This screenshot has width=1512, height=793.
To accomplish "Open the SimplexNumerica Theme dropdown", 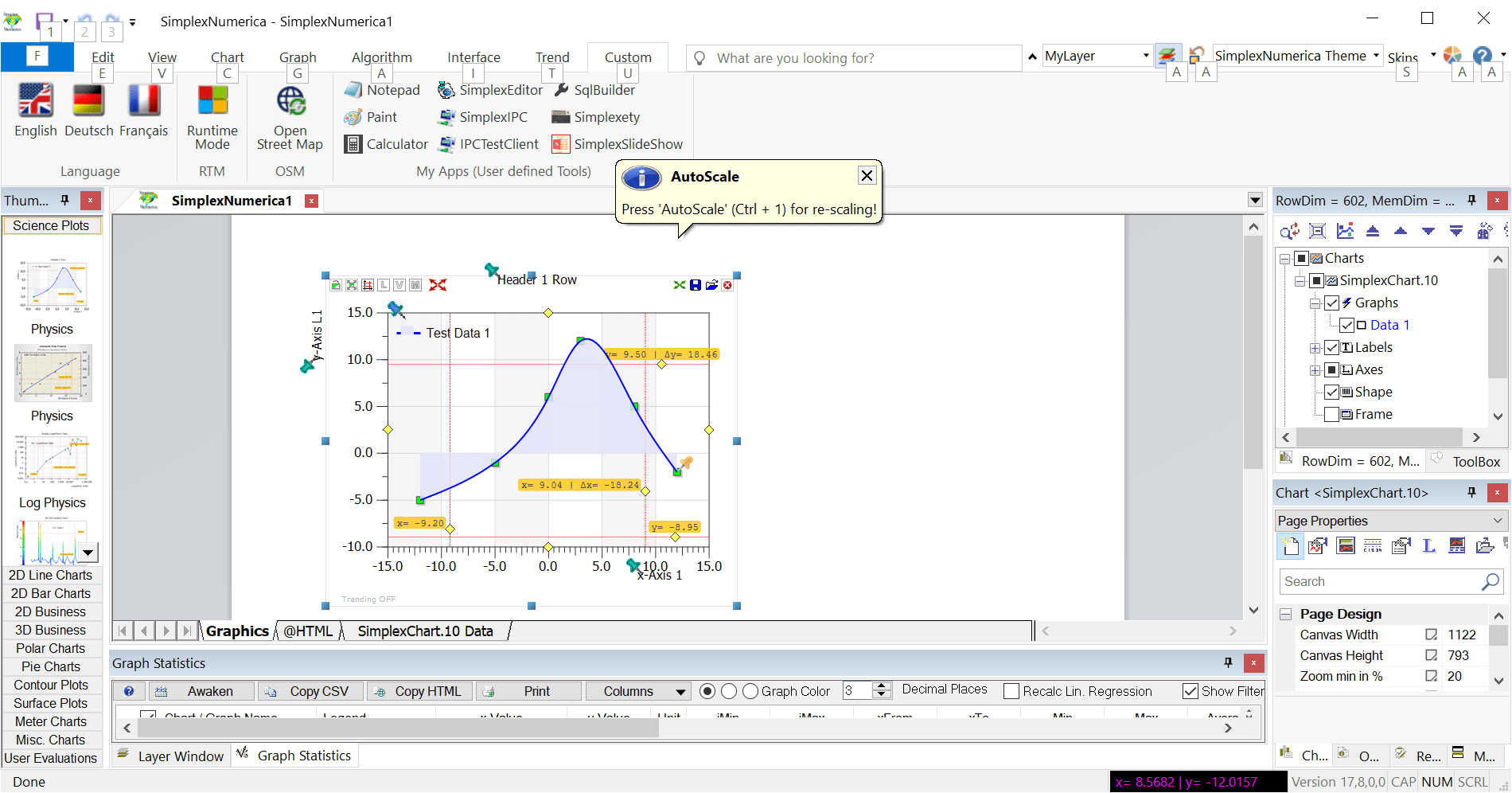I will click(x=1376, y=56).
